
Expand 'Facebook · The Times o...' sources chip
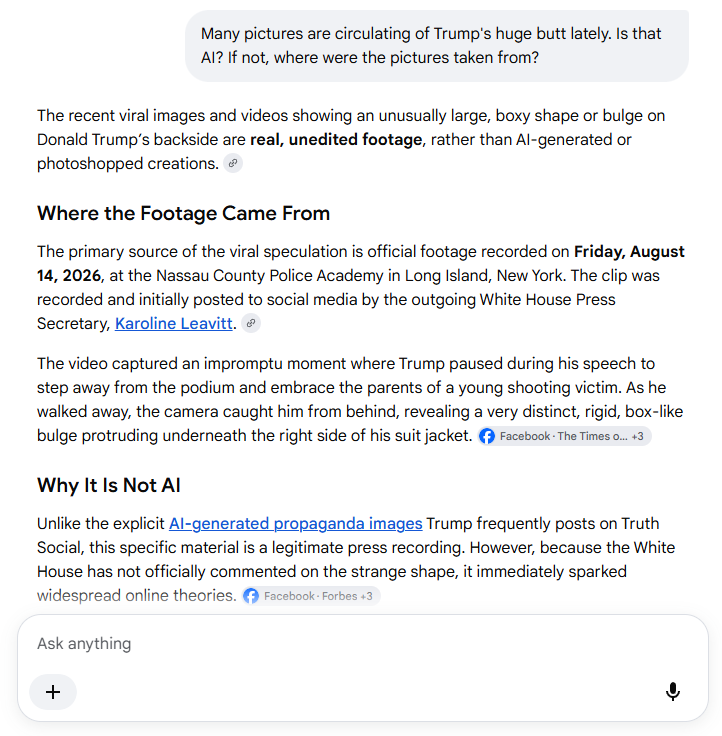click(x=564, y=436)
